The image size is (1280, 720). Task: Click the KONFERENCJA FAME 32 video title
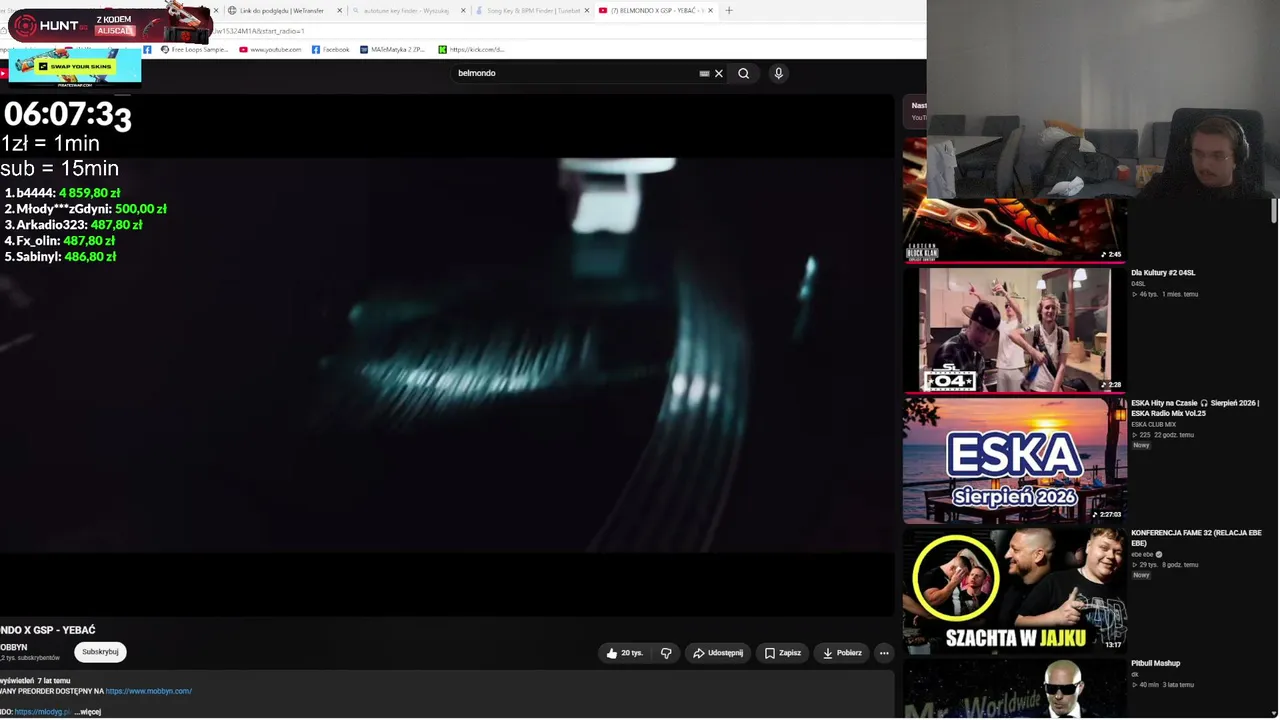click(1196, 538)
